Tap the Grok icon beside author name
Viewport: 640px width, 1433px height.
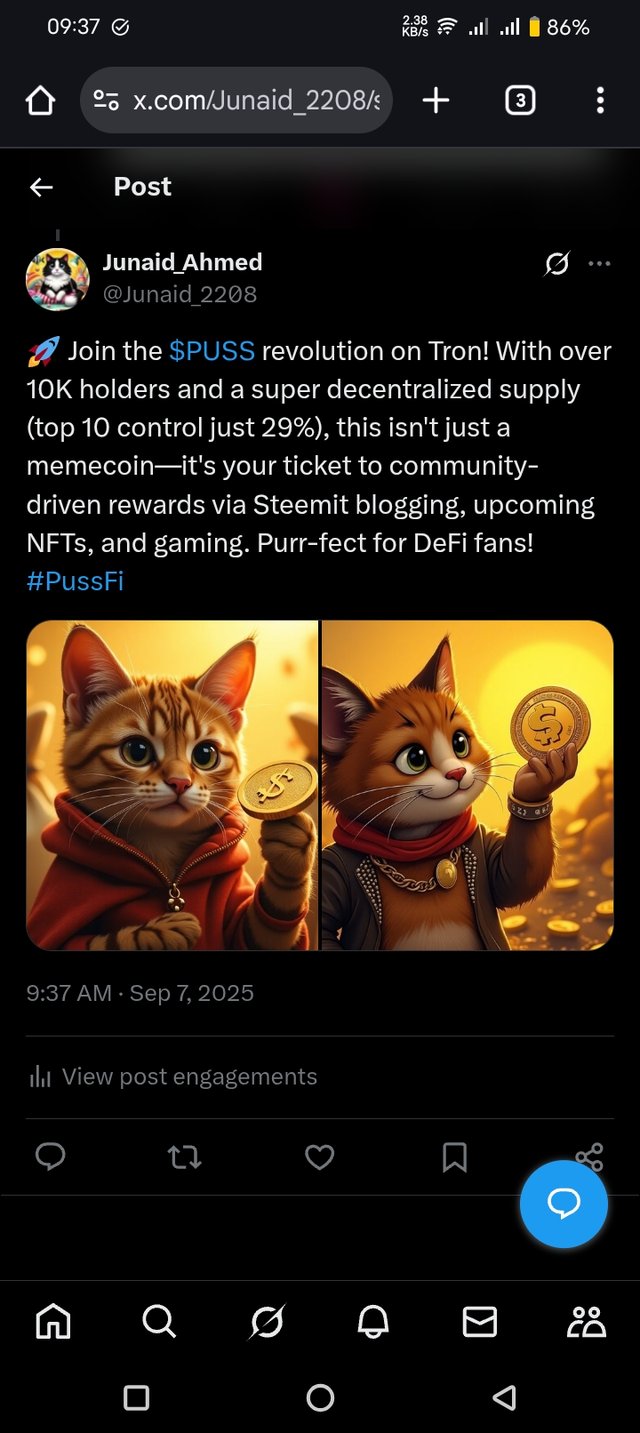point(557,264)
